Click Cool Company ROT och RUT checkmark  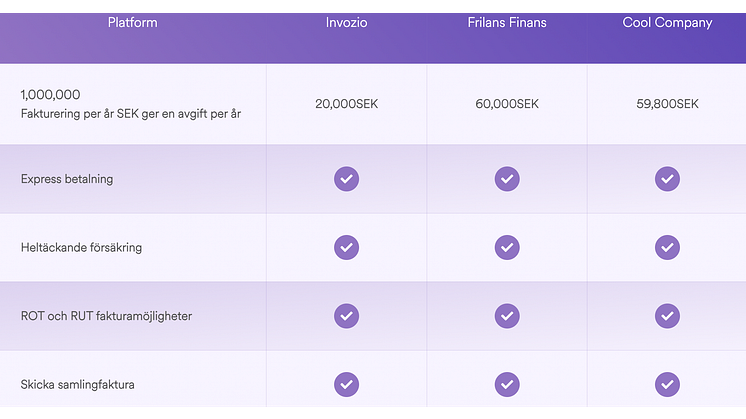pyautogui.click(x=667, y=316)
